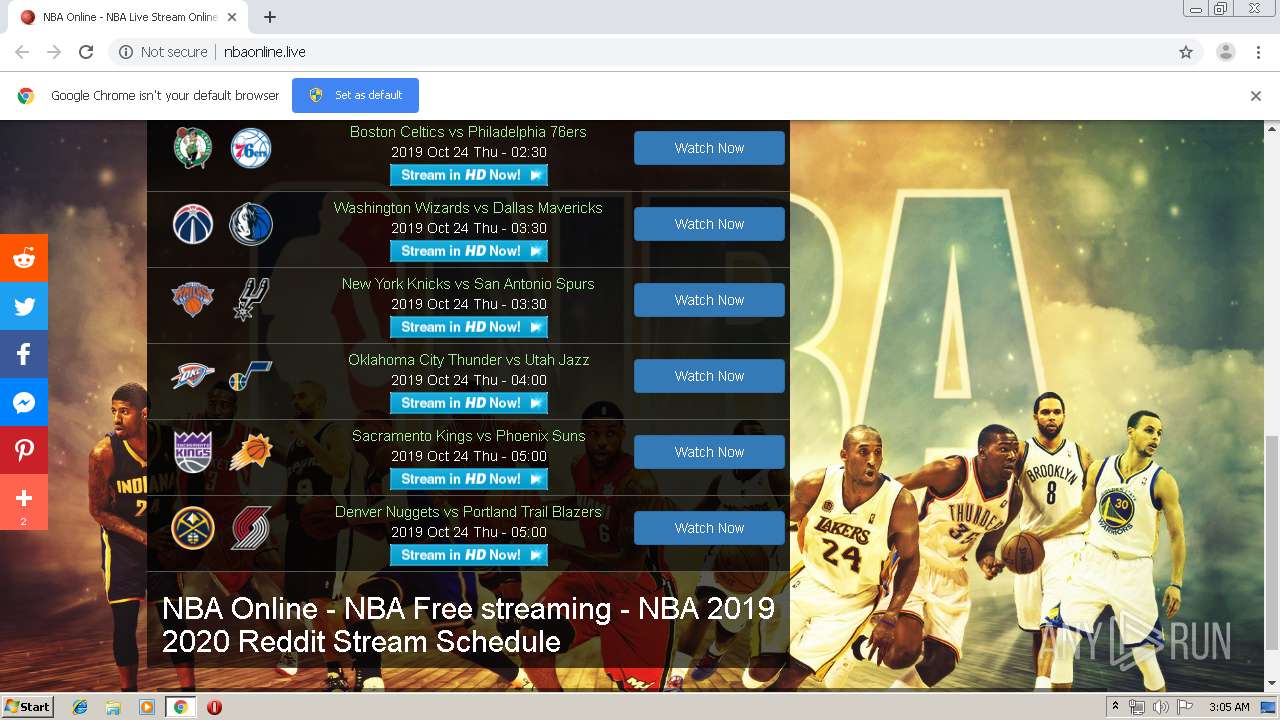Screen dimensions: 1280x720
Task: Pin page with Pinterest sidebar icon
Action: pyautogui.click(x=24, y=451)
